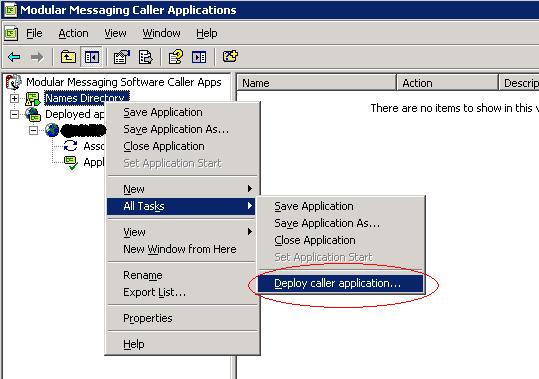Click the Export List toolbar icon
Viewport: 539px width, 379px height.
pos(145,57)
